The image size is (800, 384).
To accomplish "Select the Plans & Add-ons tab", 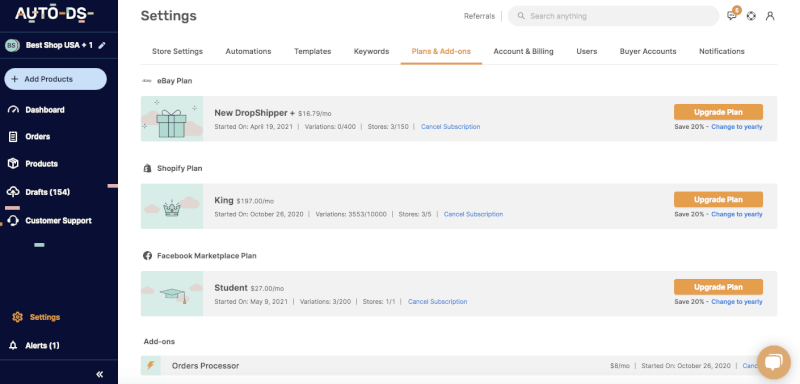I will (441, 52).
